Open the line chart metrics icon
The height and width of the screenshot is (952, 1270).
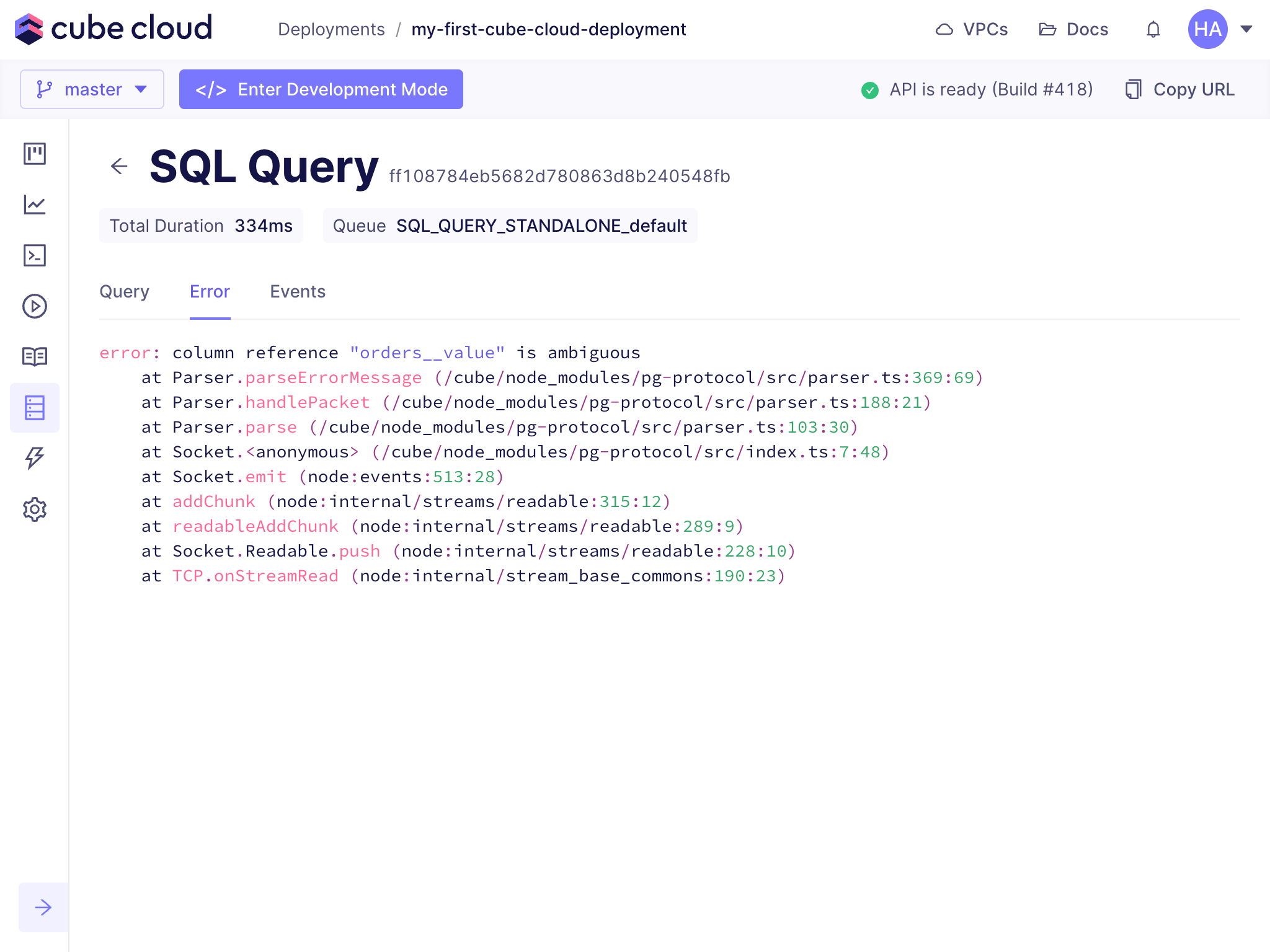coord(35,205)
